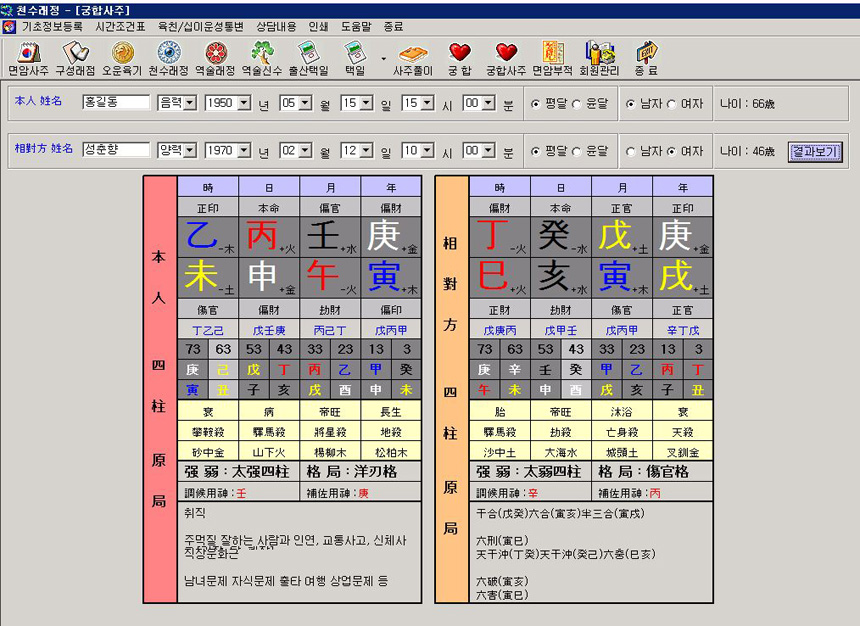Click the 戊壬庚 hidden stems cell
The image size is (860, 626).
point(269,330)
